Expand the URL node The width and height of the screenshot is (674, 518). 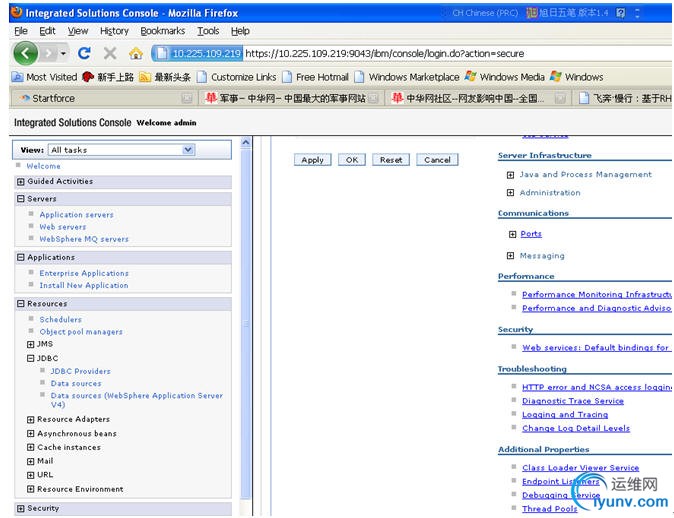click(31, 475)
